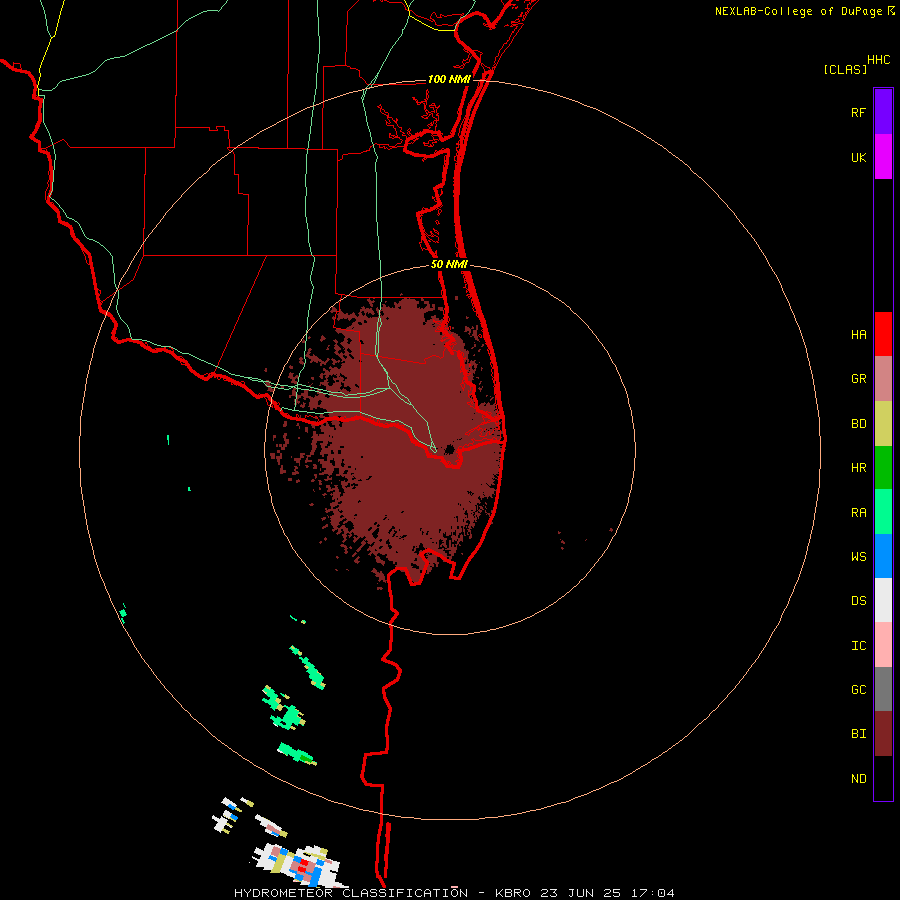Click the GC legend label

pyautogui.click(x=858, y=689)
